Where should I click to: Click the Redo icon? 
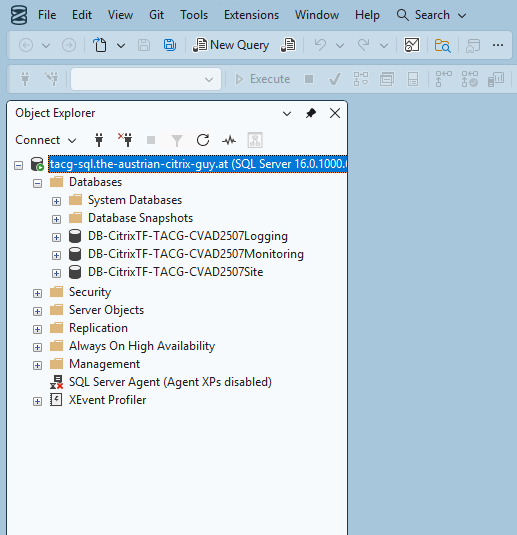(363, 45)
